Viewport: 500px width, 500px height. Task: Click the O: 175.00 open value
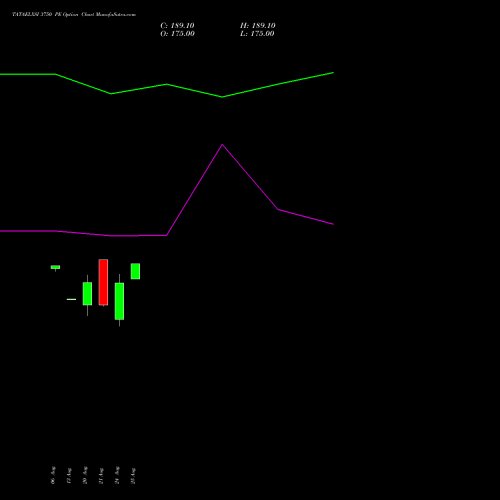click(x=177, y=34)
